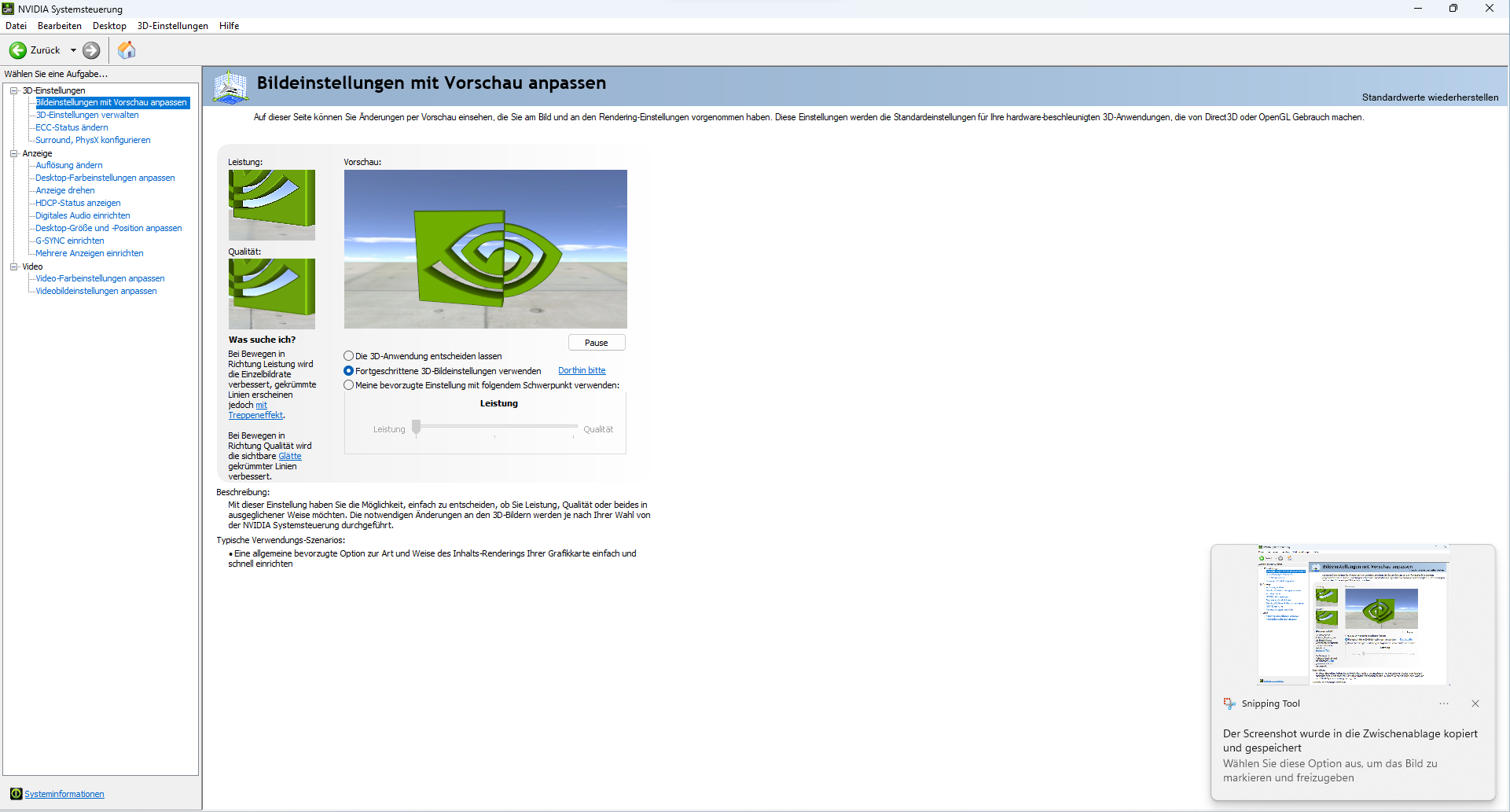Click the 'mit Treppeneffekt' help link
Screen dimensions: 1510x812
pyautogui.click(x=255, y=415)
